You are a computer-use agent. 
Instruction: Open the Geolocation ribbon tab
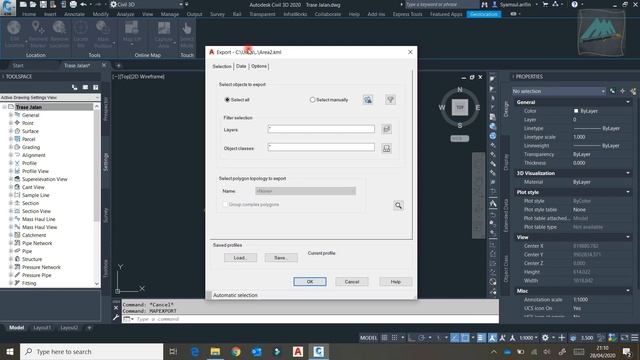(x=484, y=14)
